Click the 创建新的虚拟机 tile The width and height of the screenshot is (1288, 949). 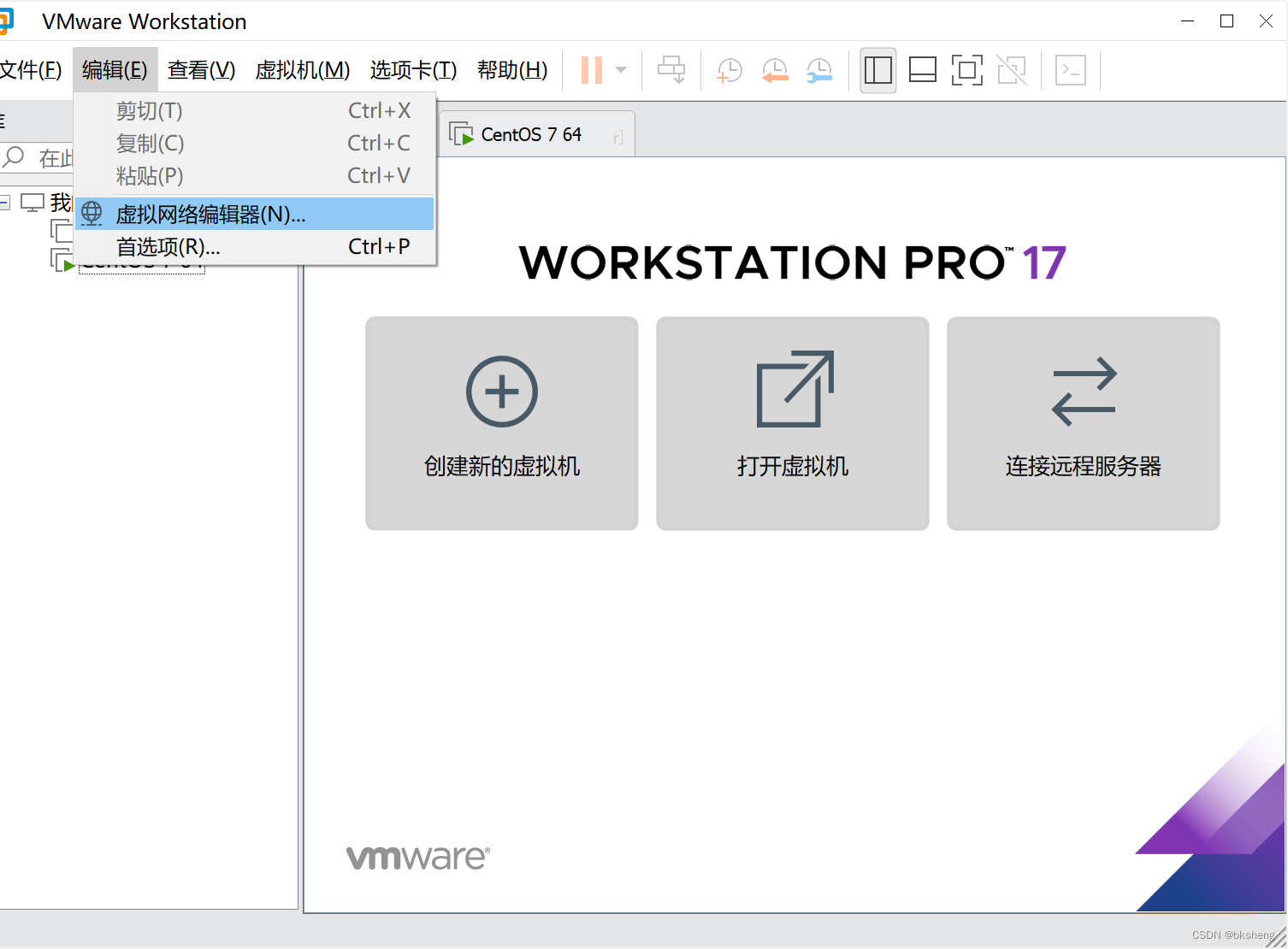501,423
